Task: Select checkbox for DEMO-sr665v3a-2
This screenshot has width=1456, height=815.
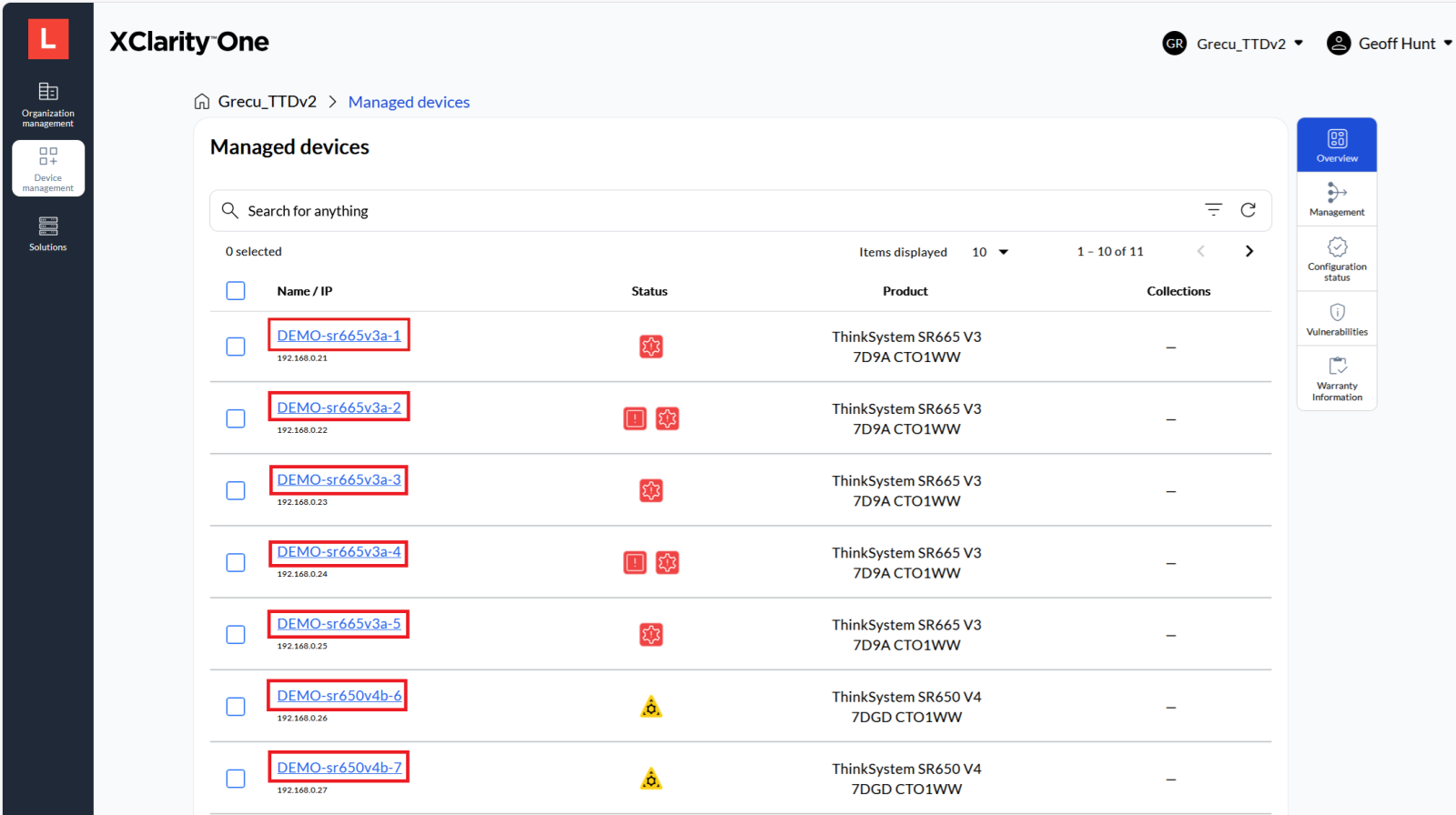Action: click(236, 418)
